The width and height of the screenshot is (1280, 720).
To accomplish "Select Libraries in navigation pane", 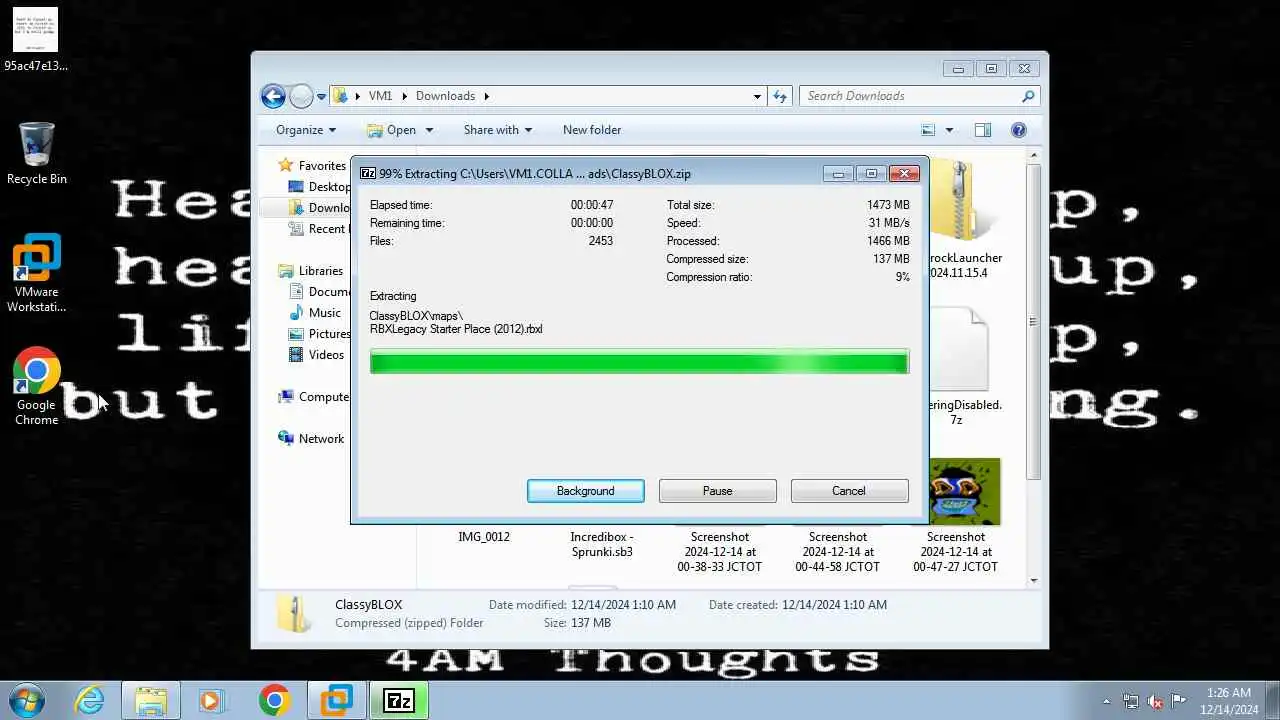I will click(x=311, y=271).
